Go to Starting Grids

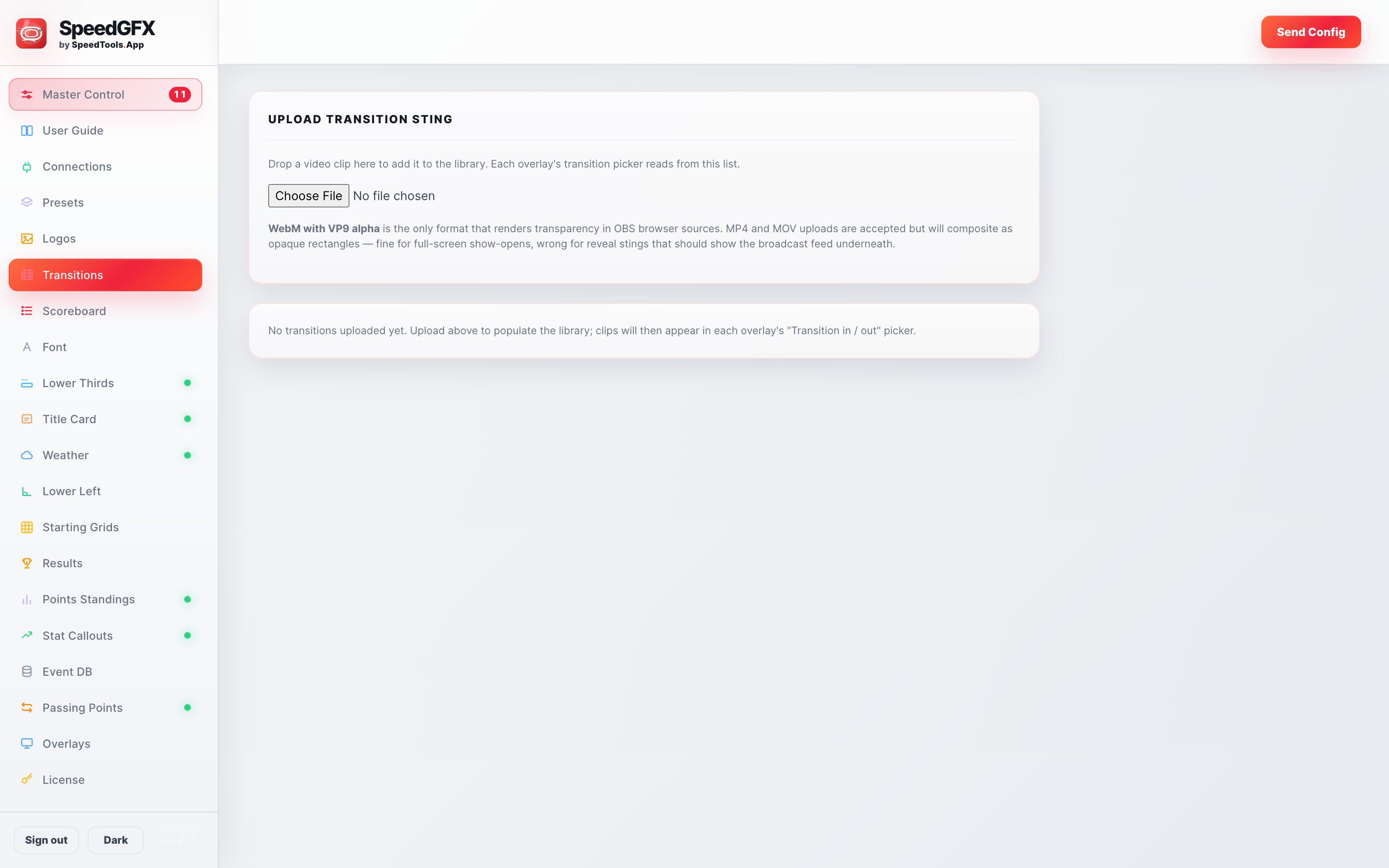click(x=105, y=528)
